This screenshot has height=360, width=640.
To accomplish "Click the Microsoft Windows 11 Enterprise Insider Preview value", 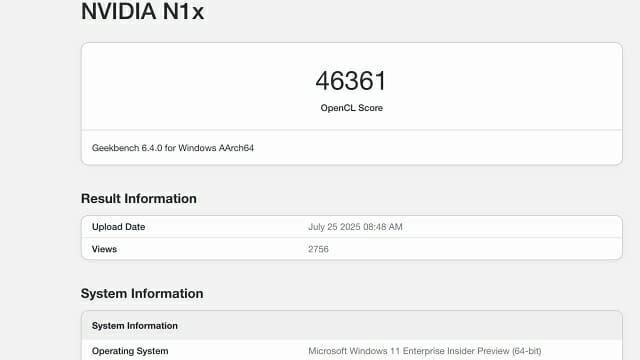I will pos(424,351).
